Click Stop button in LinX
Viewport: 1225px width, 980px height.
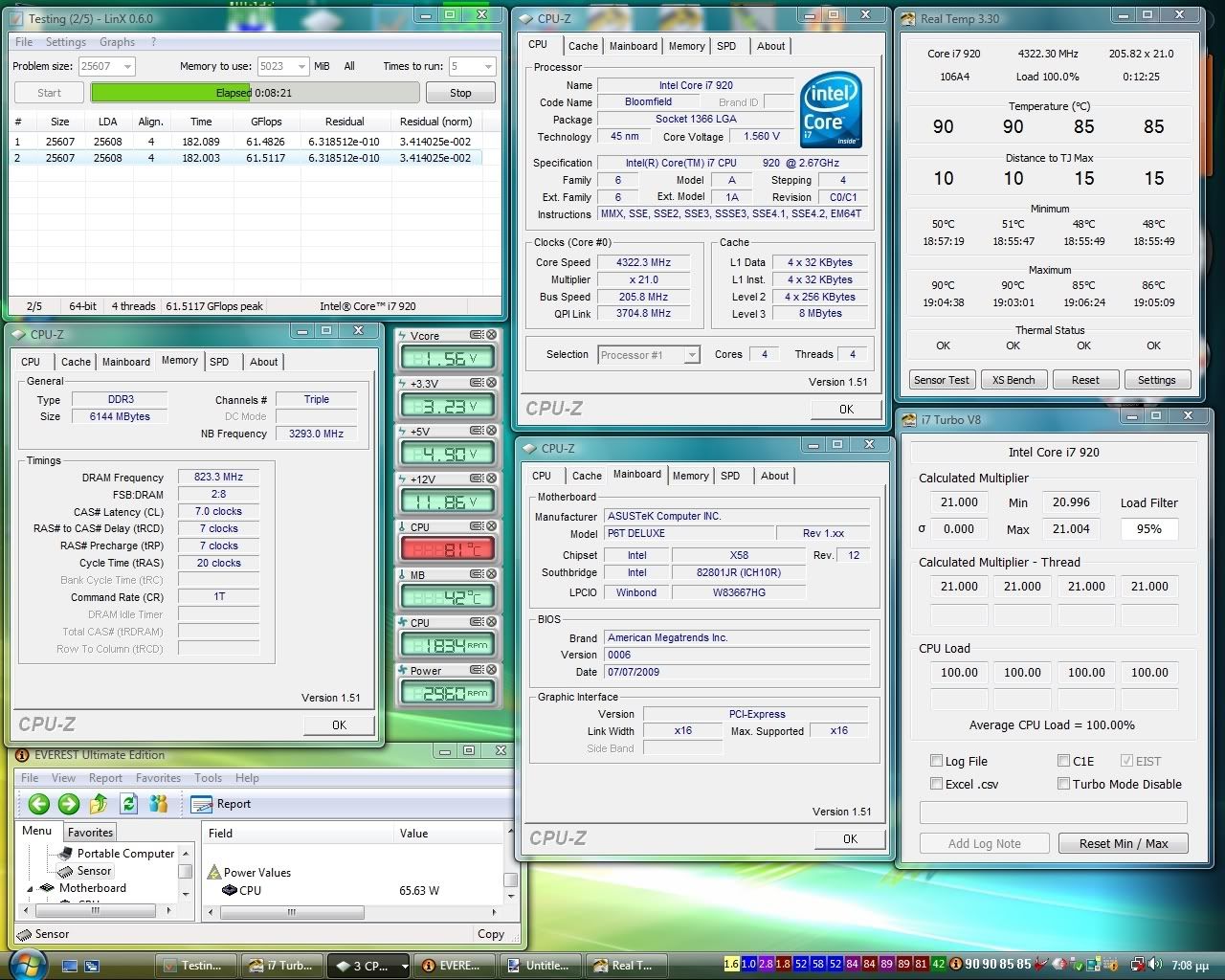[x=460, y=93]
